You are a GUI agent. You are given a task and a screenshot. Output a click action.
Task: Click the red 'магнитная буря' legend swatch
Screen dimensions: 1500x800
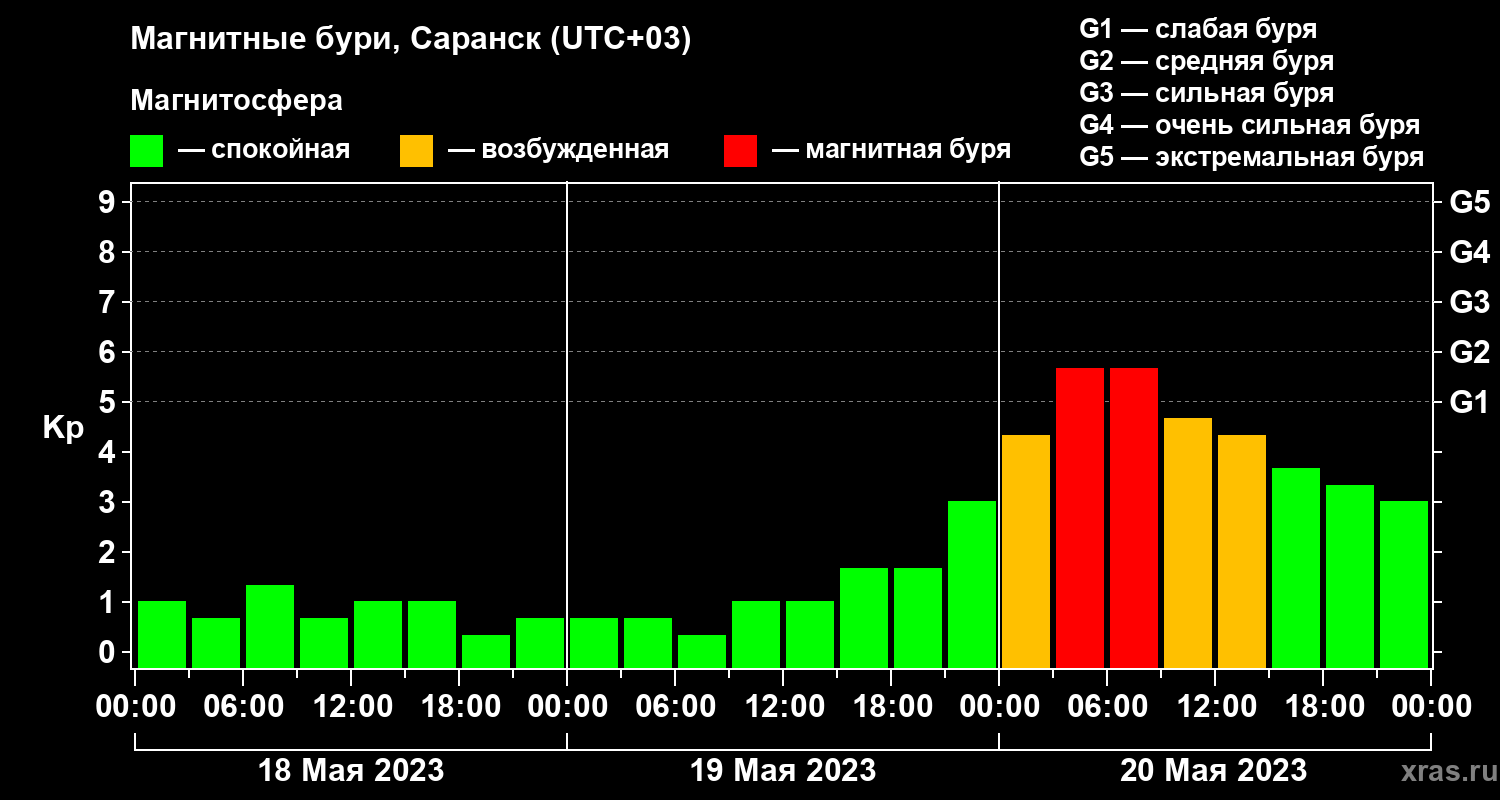[x=740, y=151]
